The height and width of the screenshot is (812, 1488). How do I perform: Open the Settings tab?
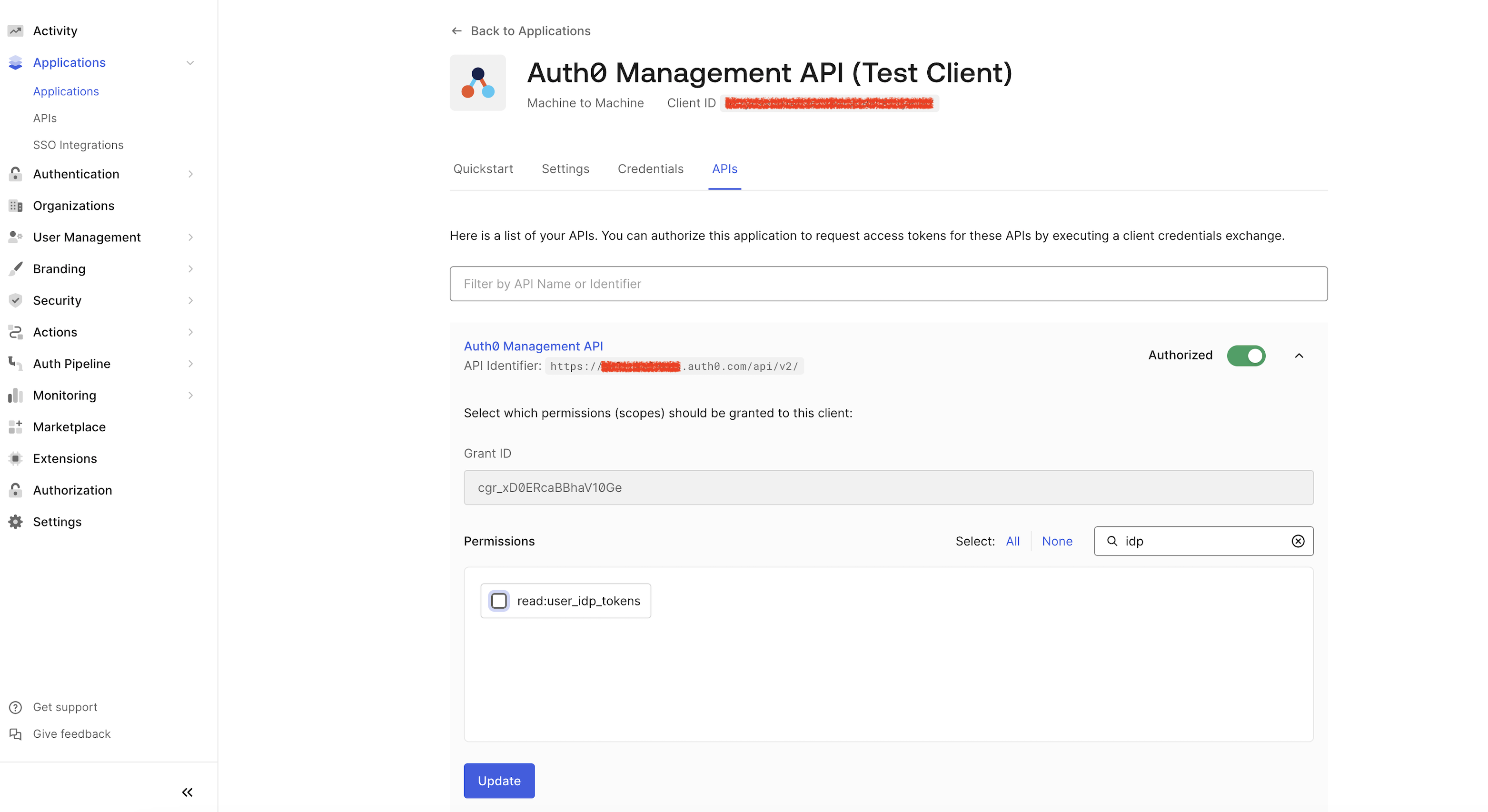[565, 168]
